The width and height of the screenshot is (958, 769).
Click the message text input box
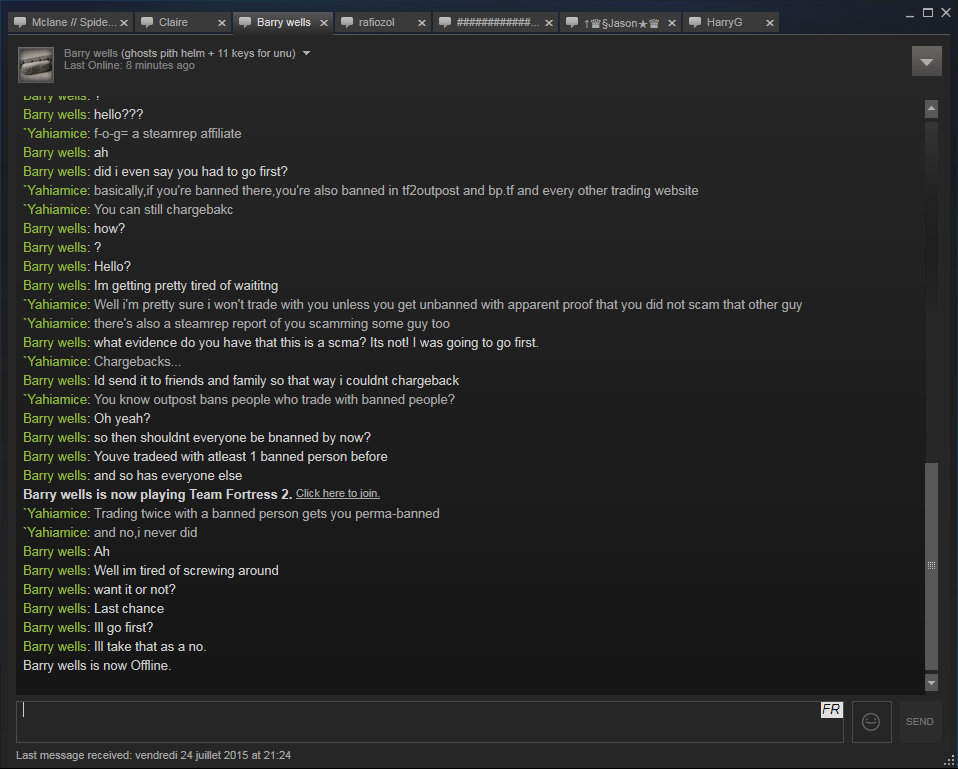coord(430,721)
